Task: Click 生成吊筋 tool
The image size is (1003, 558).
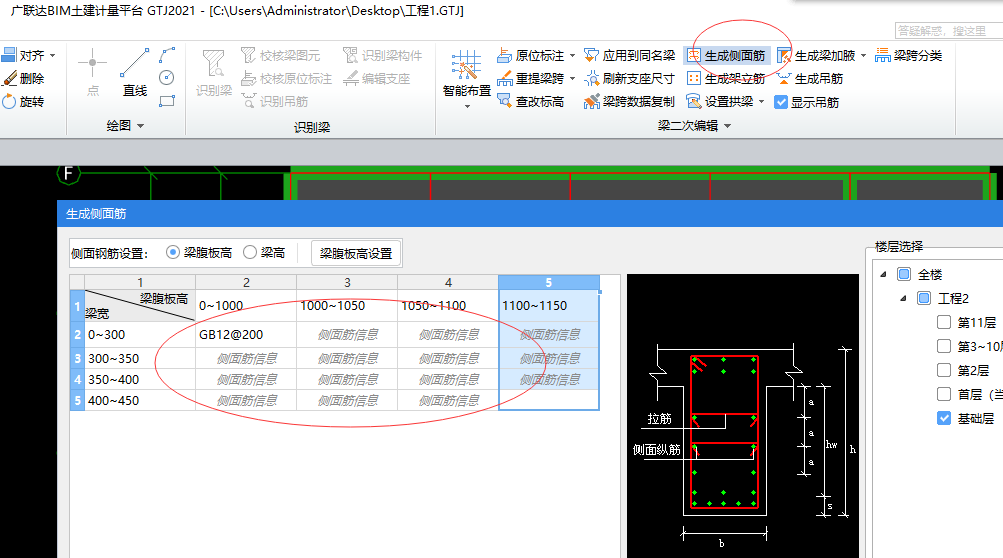Action: click(x=810, y=79)
